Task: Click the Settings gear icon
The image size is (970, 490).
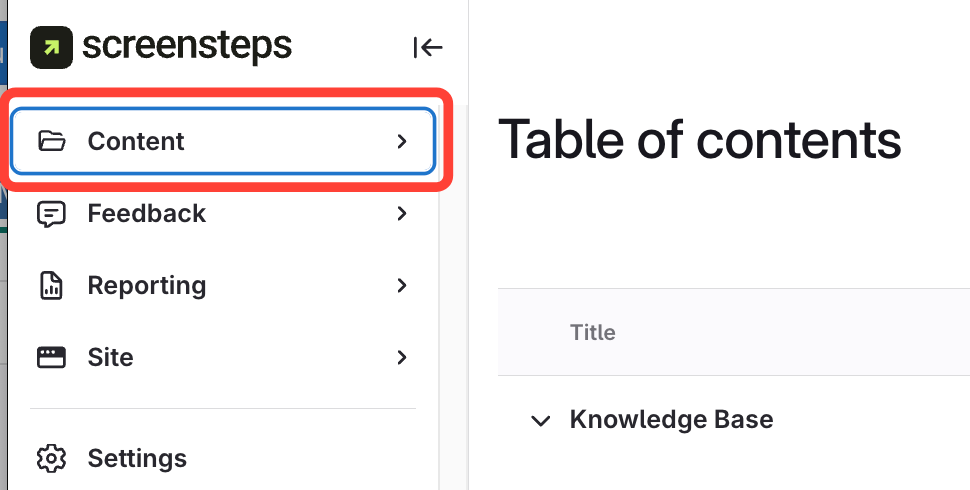Action: pos(51,459)
